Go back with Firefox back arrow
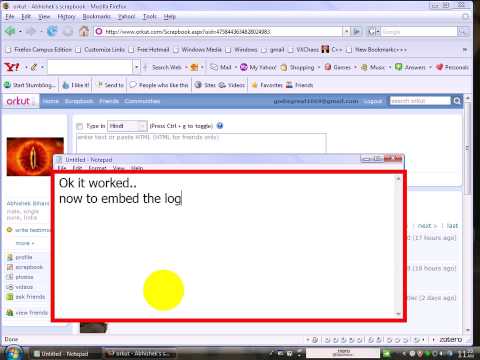The height and width of the screenshot is (360, 480). pyautogui.click(x=10, y=31)
